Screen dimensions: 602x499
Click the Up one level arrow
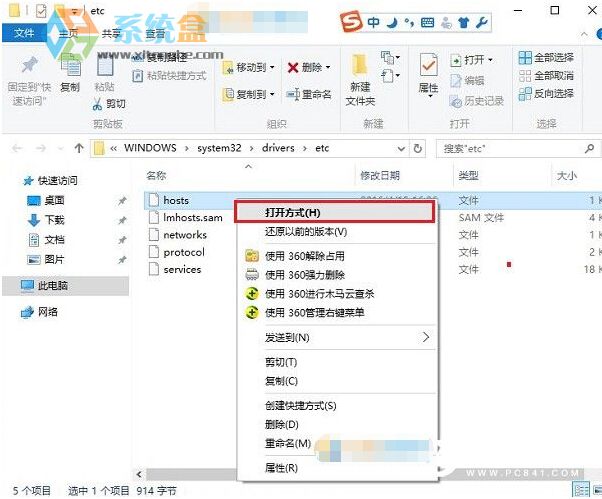[x=79, y=148]
